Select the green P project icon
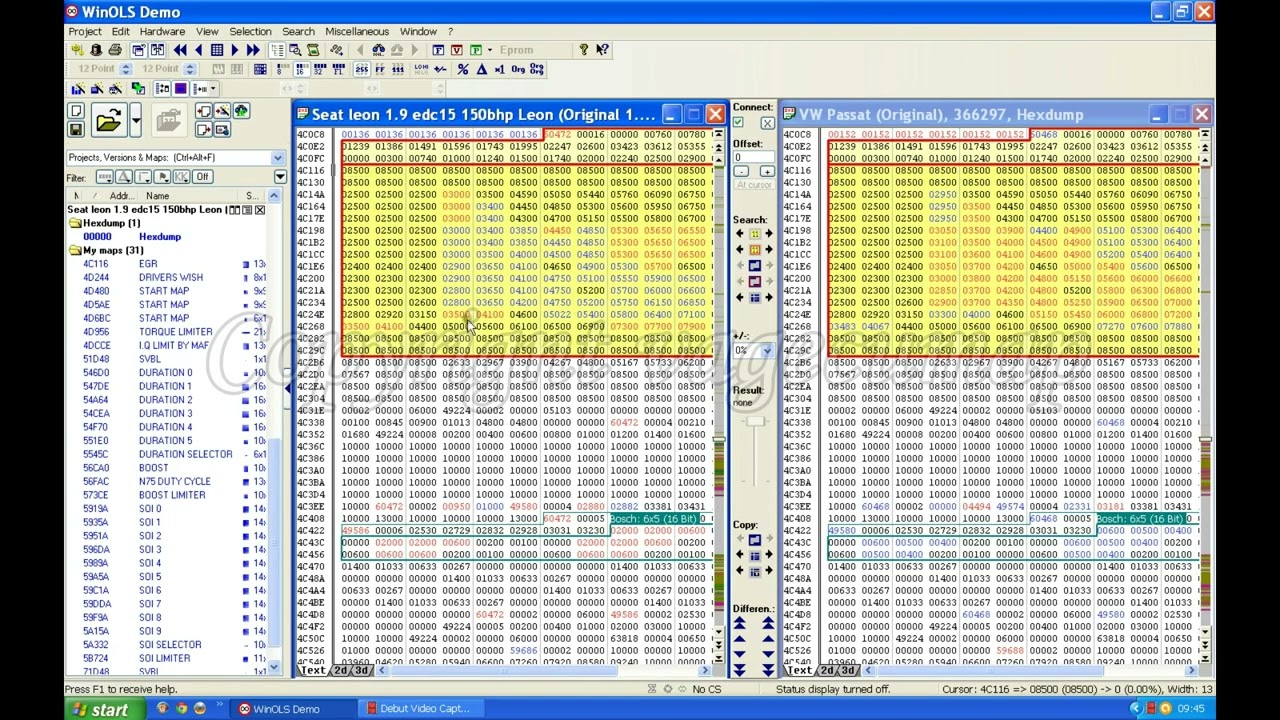 [476, 50]
